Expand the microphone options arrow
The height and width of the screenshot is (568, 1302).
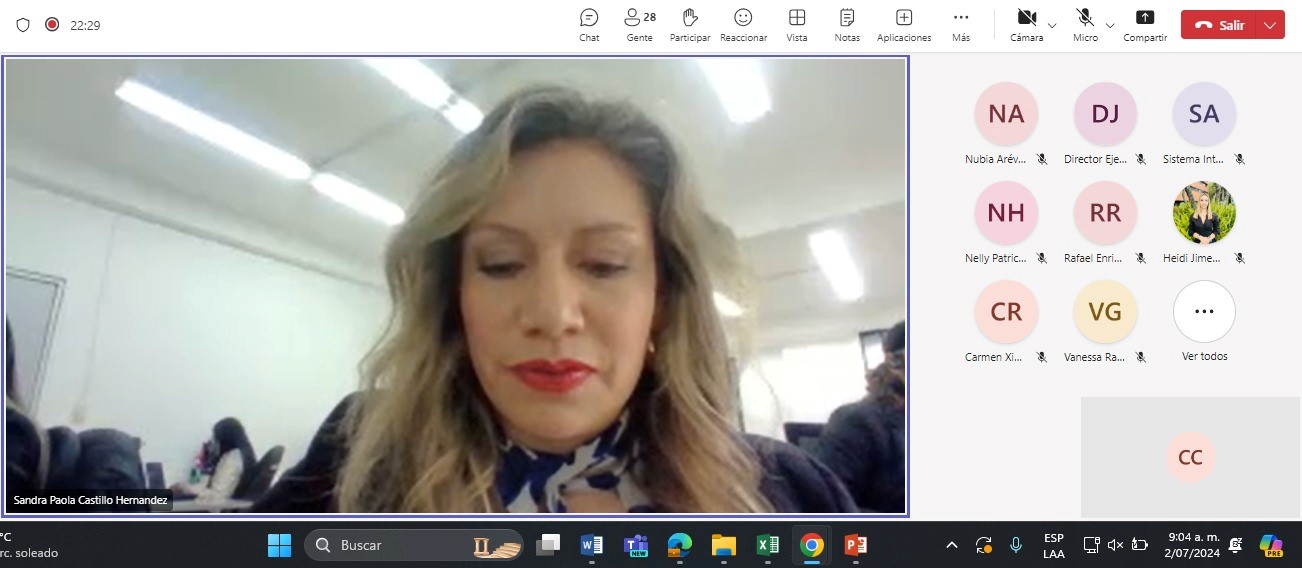(x=1110, y=25)
